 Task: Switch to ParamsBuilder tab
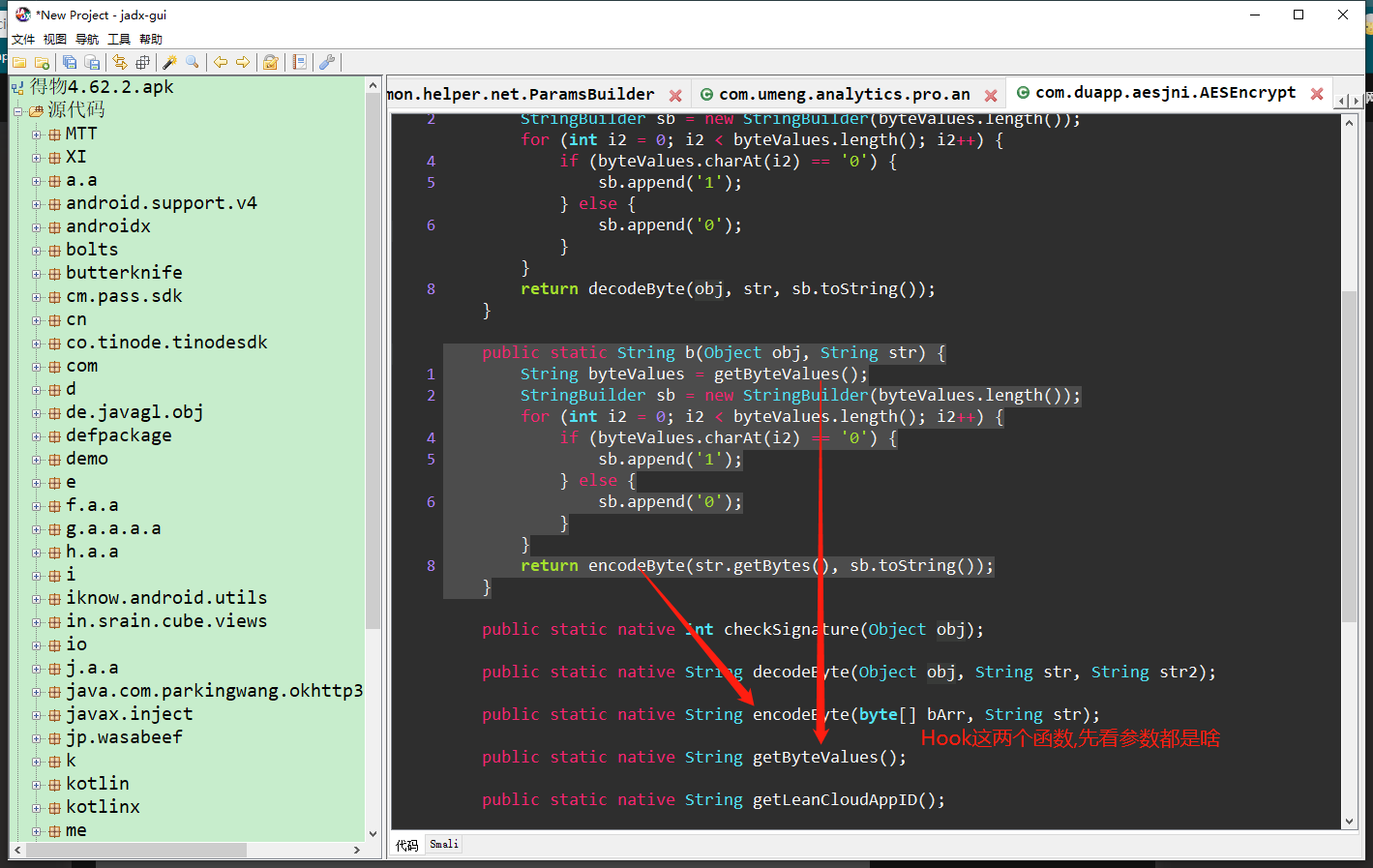click(x=521, y=94)
